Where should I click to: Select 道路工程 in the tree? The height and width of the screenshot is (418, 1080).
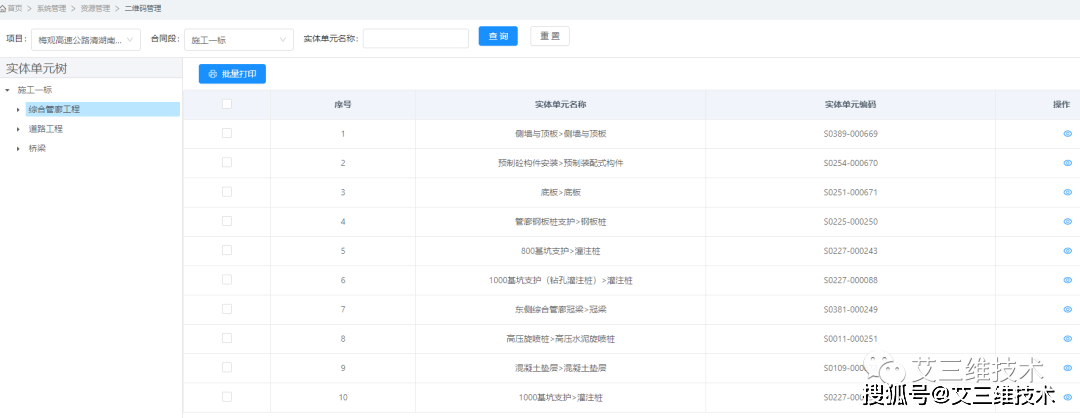click(45, 129)
